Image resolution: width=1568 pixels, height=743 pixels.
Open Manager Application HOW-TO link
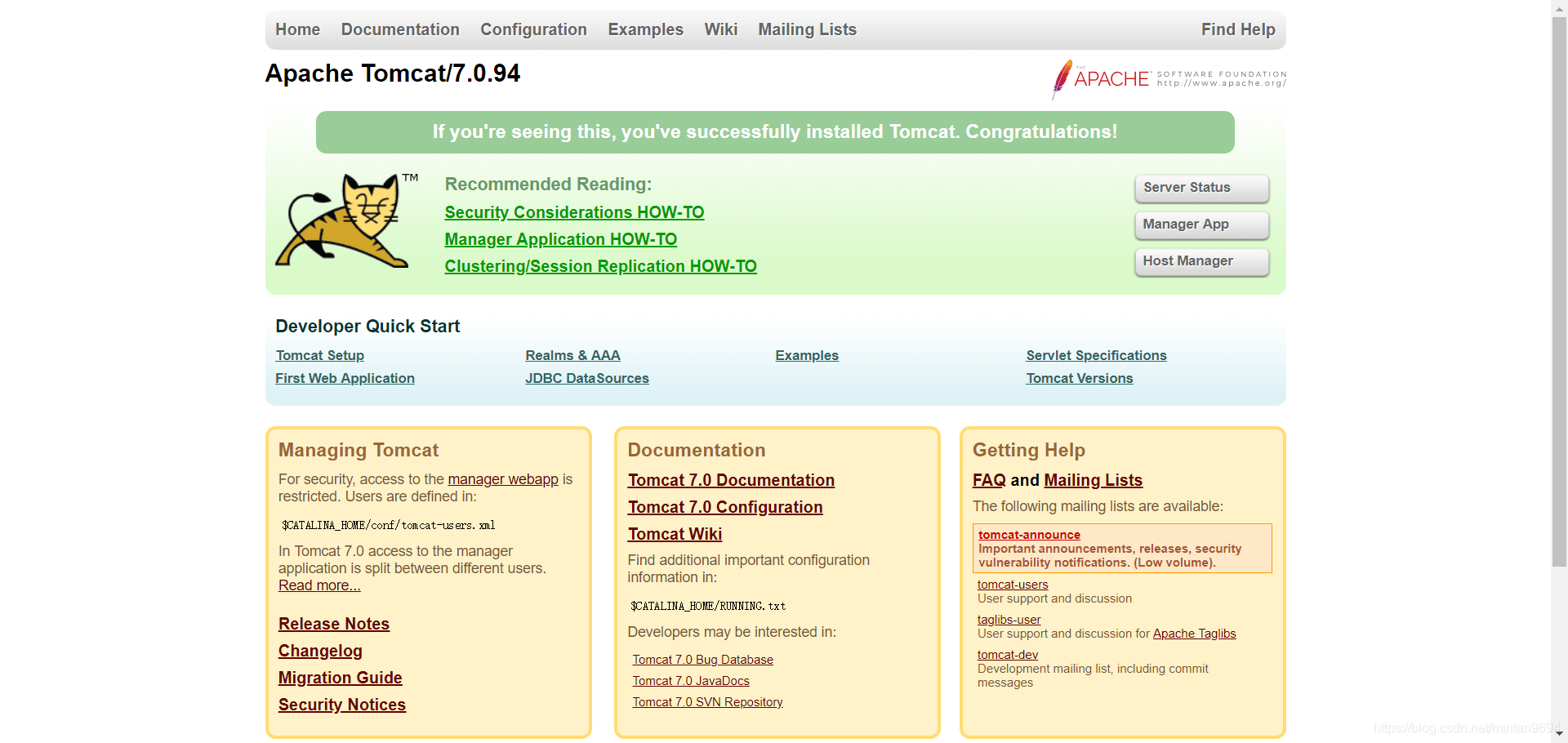pos(560,239)
